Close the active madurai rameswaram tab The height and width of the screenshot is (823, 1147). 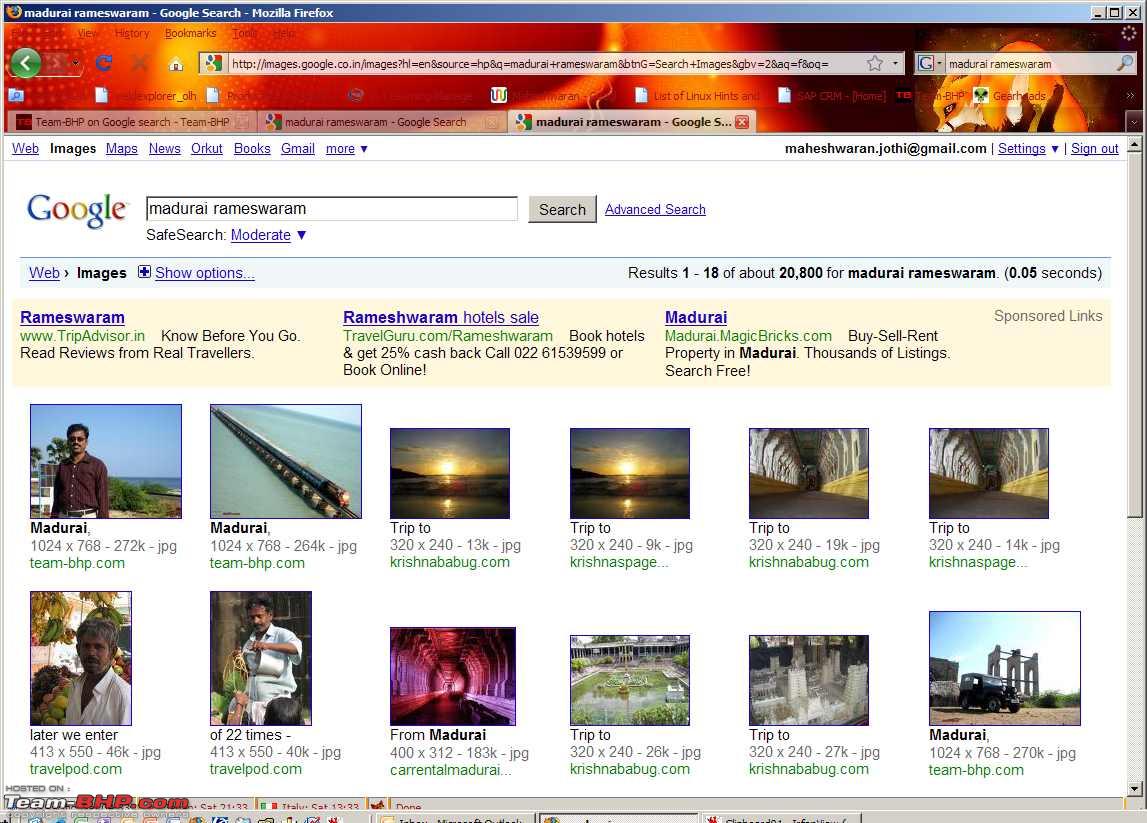(742, 122)
